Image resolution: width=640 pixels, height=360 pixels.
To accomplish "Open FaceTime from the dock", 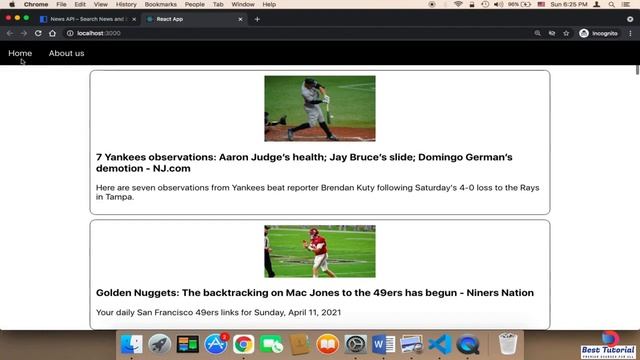I will 271,344.
